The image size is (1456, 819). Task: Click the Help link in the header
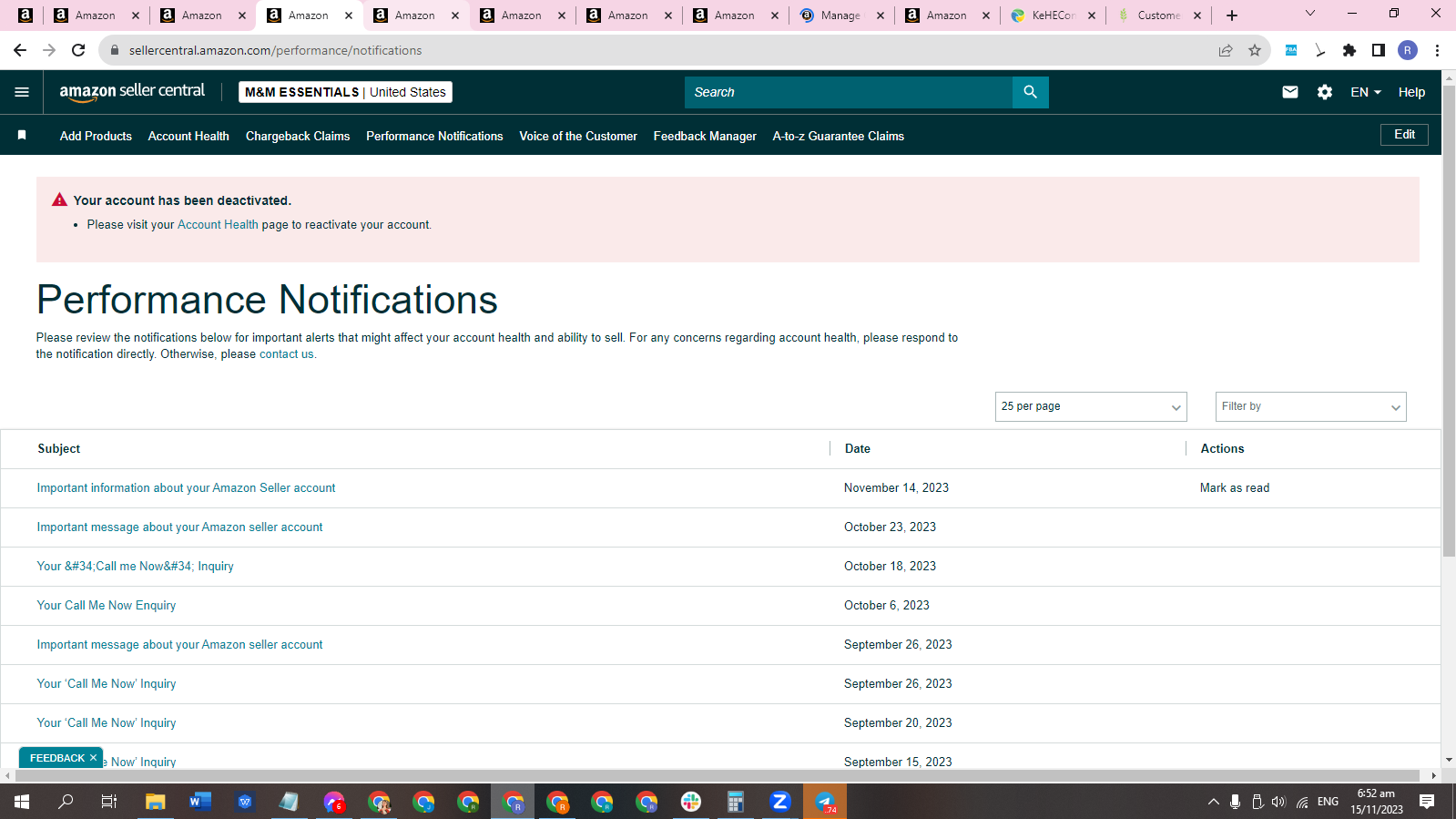tap(1411, 92)
